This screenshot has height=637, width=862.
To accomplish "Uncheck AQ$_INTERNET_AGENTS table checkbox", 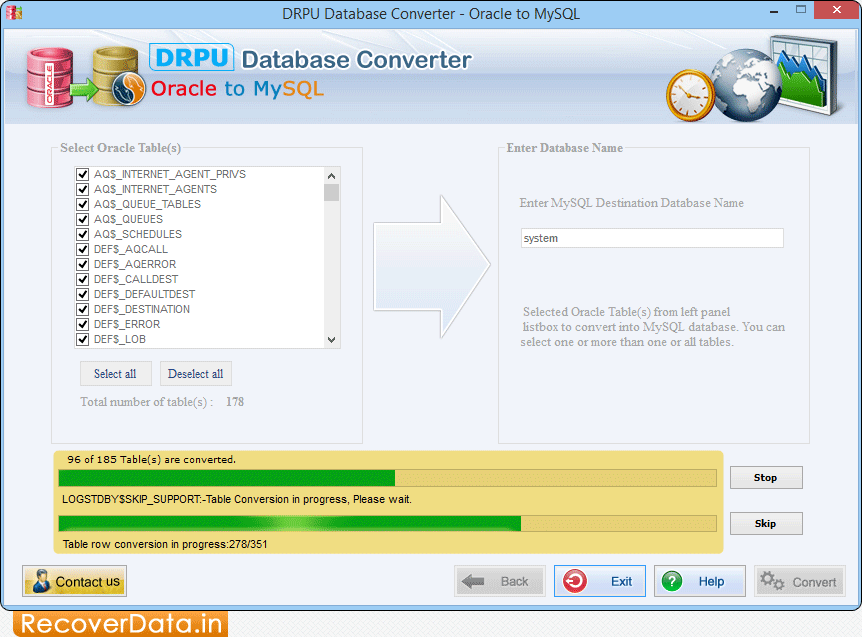I will (x=82, y=189).
